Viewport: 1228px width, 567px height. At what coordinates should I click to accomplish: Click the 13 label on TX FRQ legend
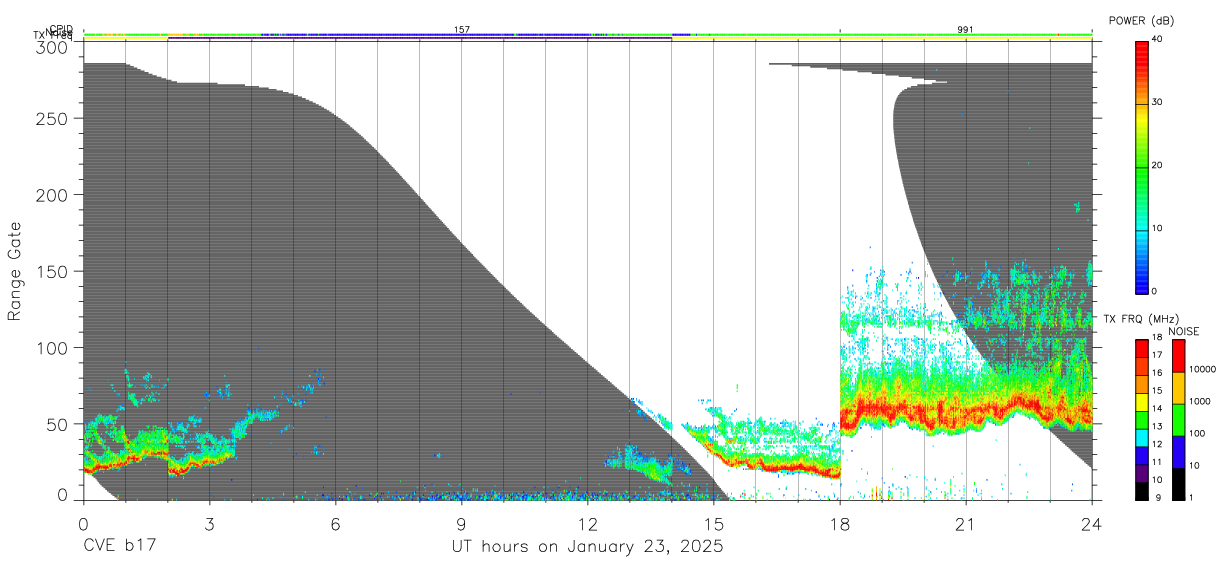pos(1155,427)
